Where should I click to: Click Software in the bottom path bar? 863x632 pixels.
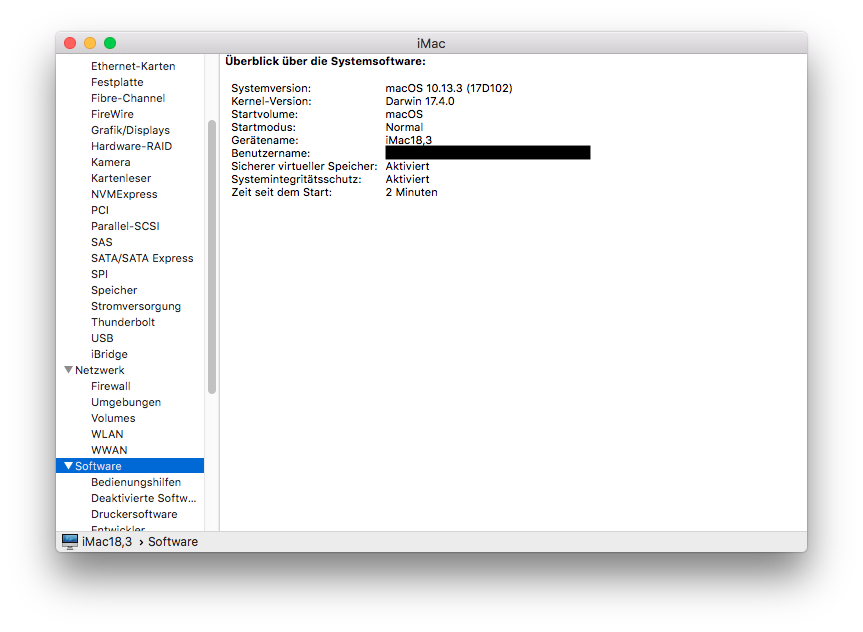click(173, 542)
